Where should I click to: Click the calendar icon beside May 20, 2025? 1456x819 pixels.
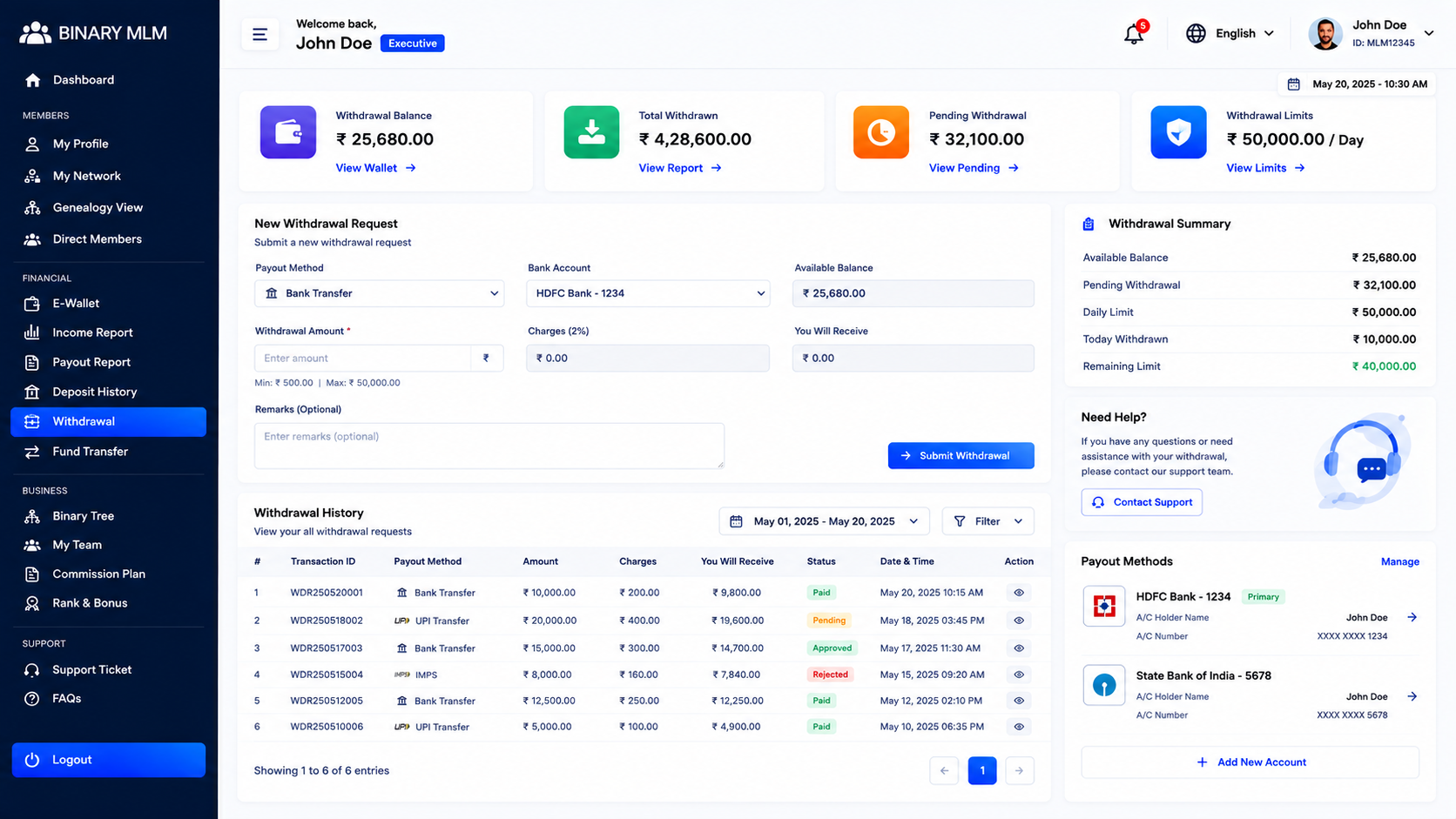point(1294,84)
